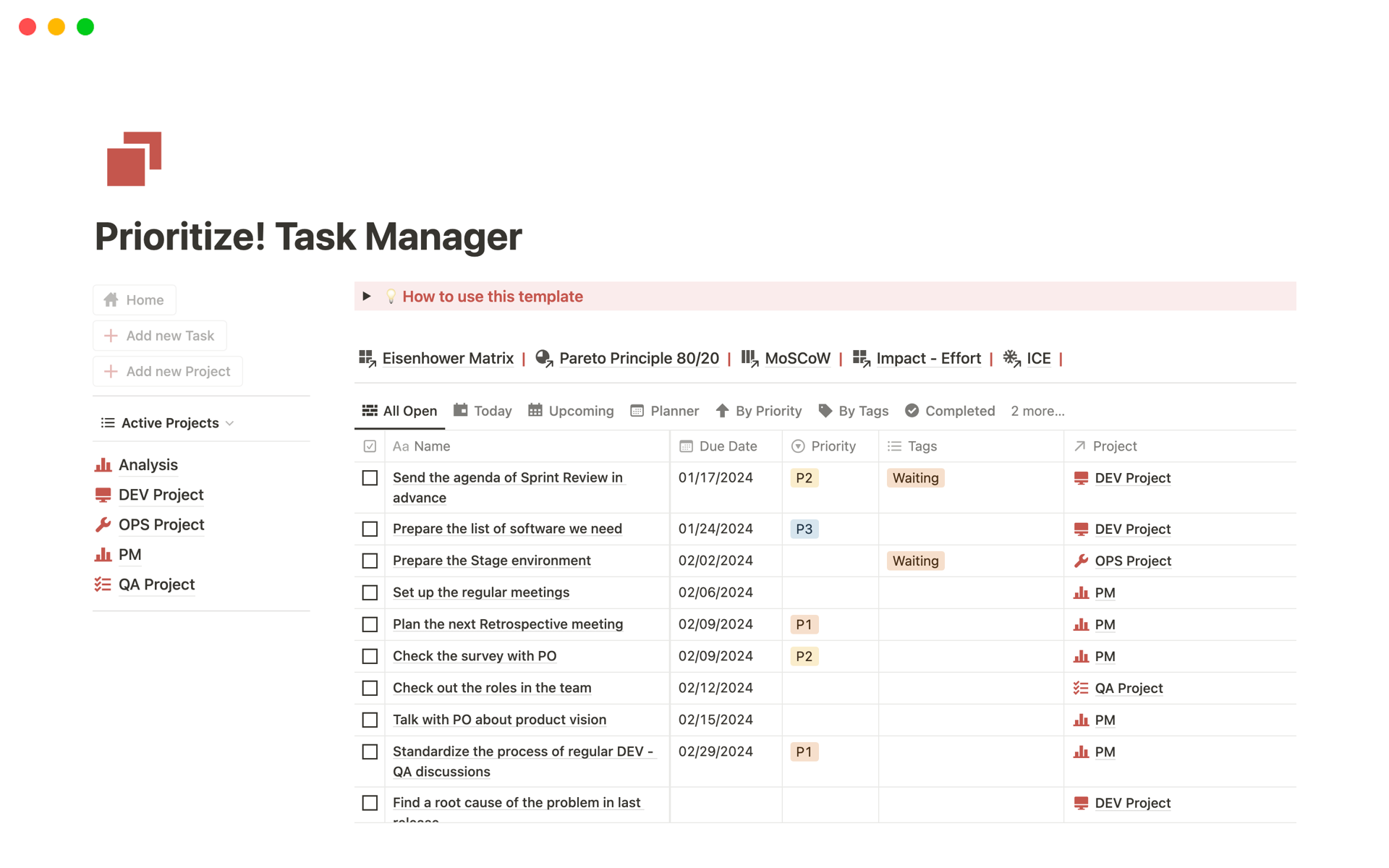Mark Set up the regular meetings as done
Viewport: 1389px width, 868px height.
370,592
